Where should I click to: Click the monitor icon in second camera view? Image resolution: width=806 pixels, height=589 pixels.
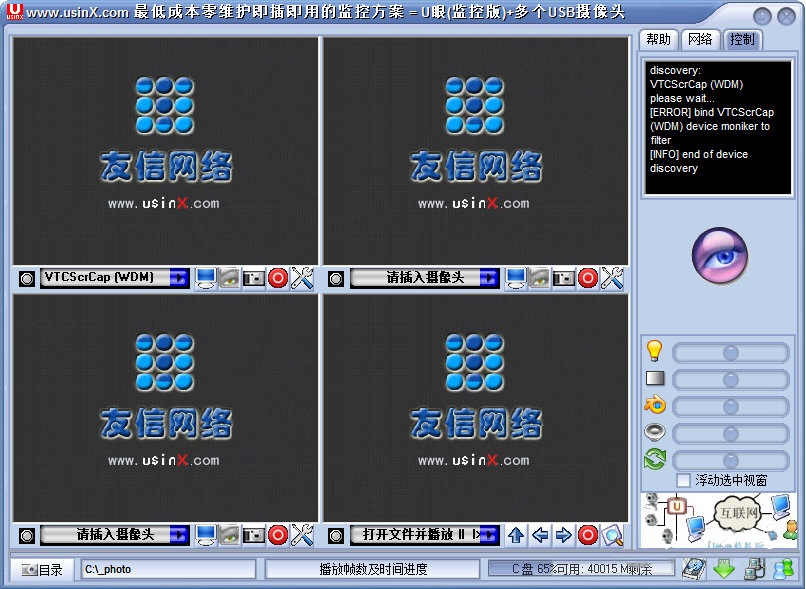516,278
